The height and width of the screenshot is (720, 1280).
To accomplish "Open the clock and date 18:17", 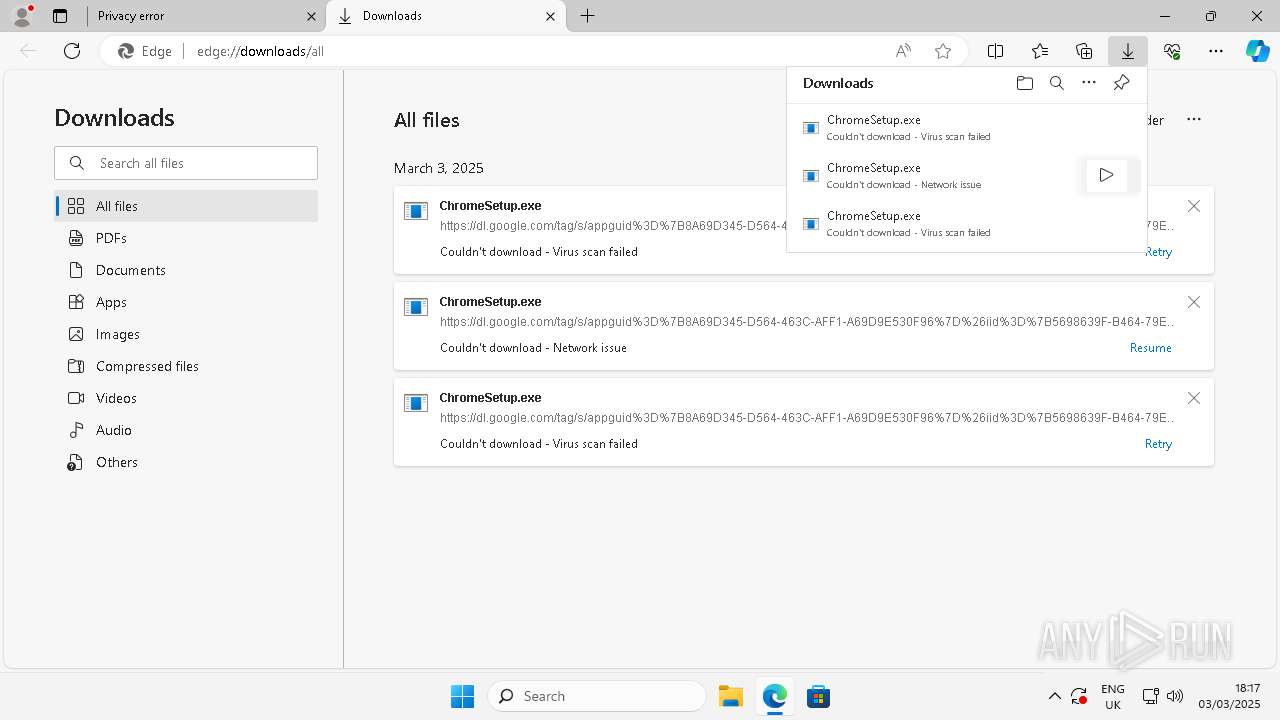I will (1232, 696).
